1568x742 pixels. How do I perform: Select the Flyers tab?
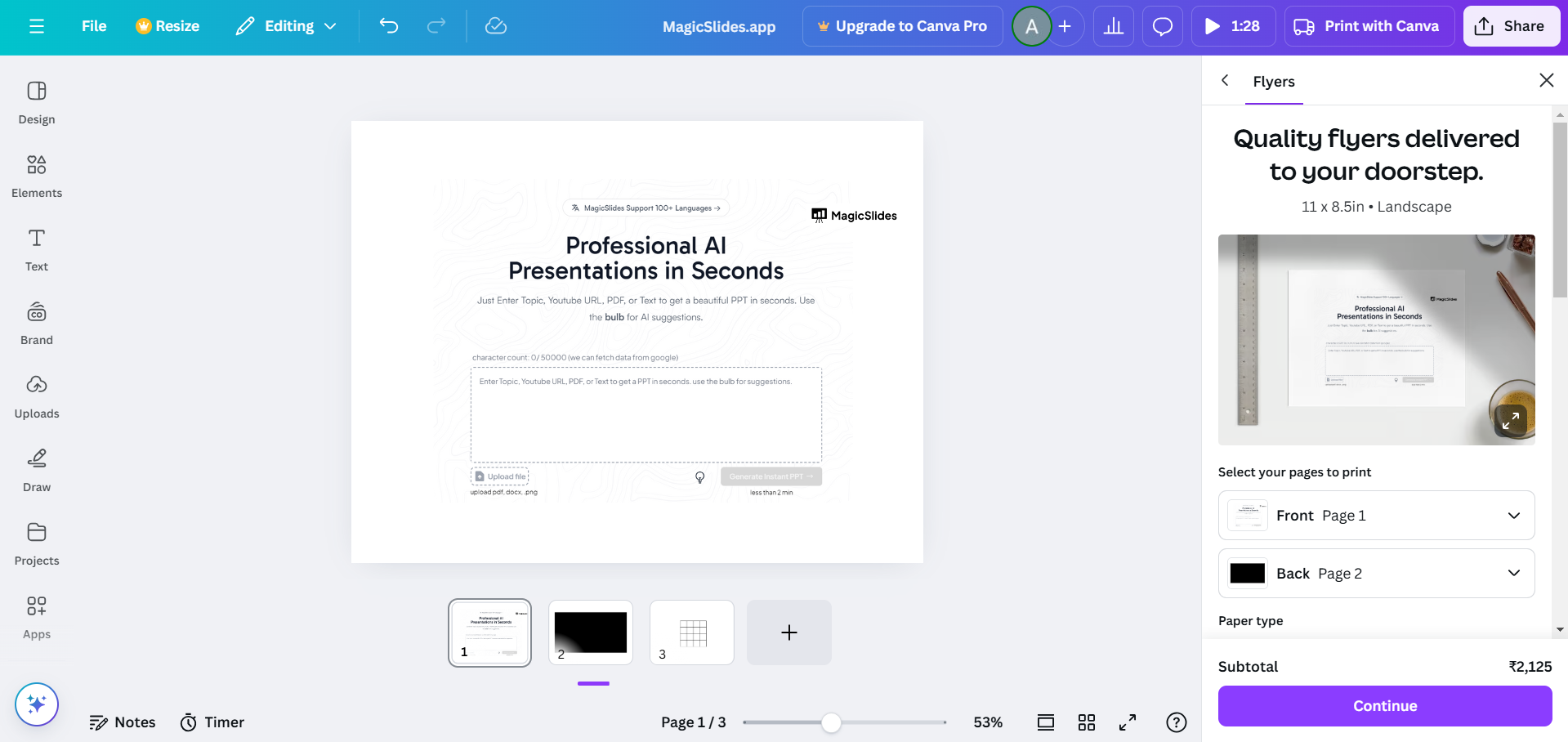pyautogui.click(x=1274, y=81)
